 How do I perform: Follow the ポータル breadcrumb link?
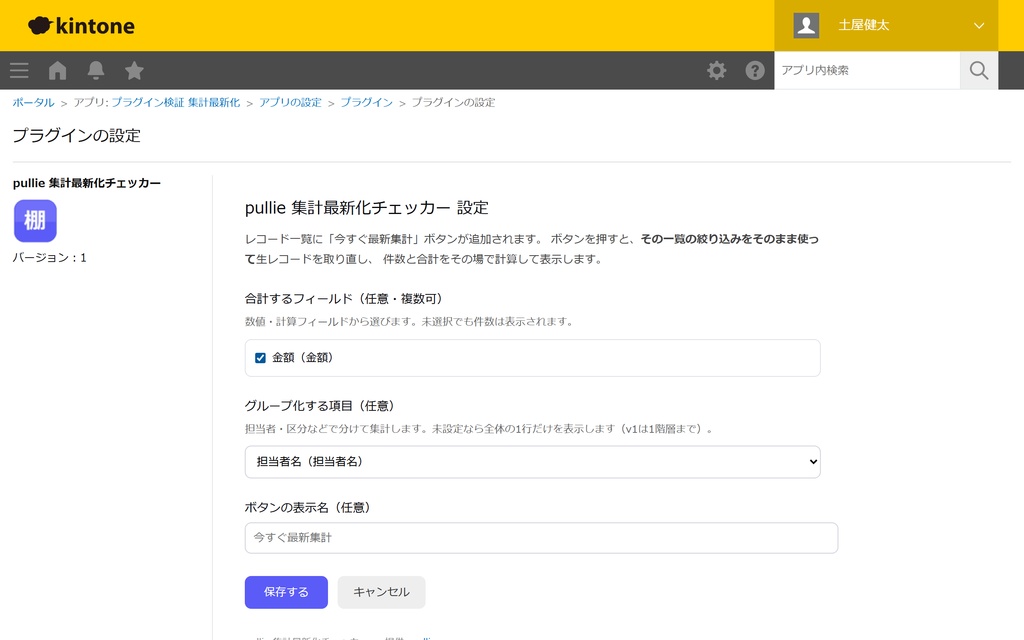(33, 103)
